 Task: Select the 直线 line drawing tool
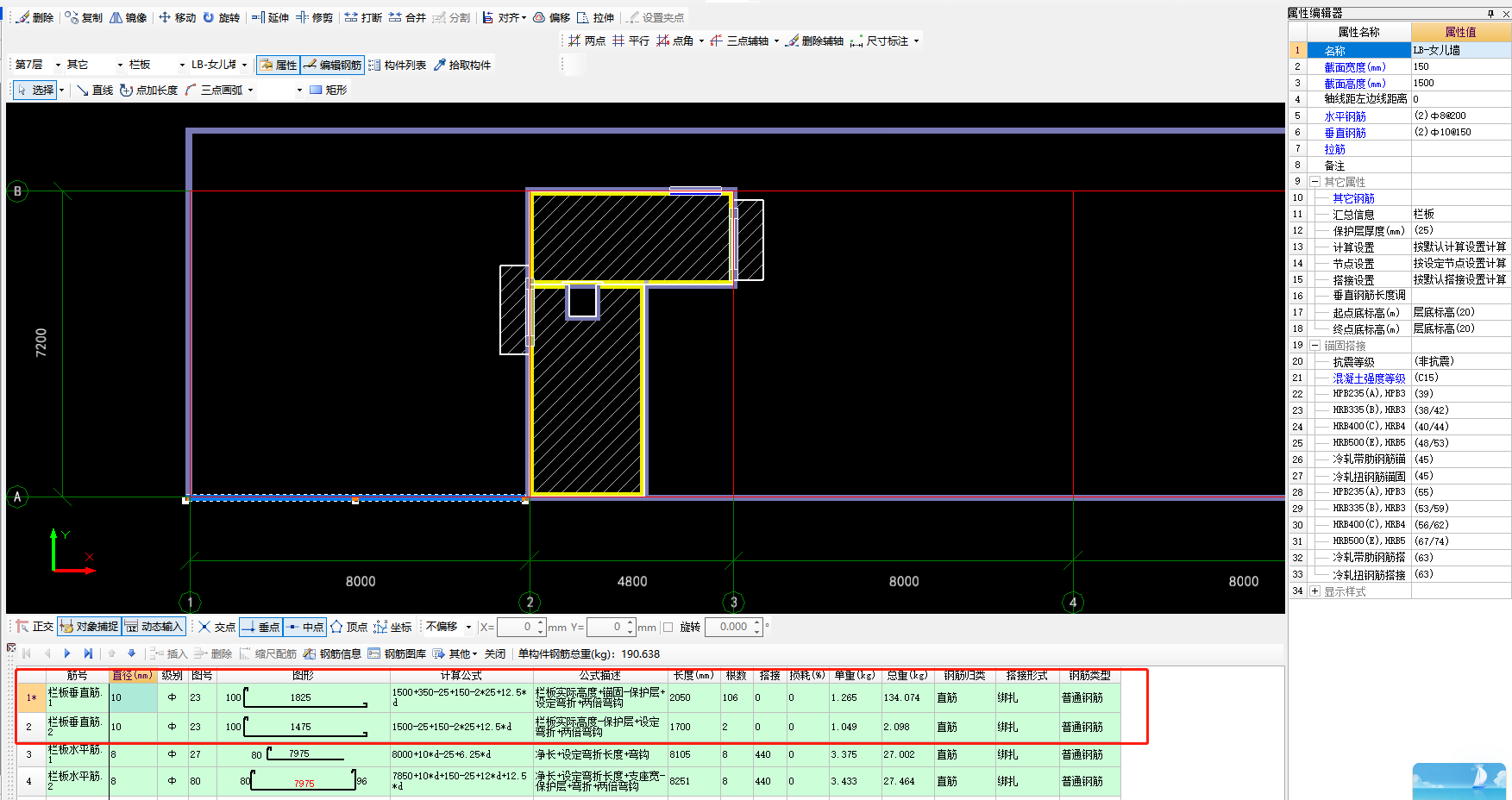[95, 90]
